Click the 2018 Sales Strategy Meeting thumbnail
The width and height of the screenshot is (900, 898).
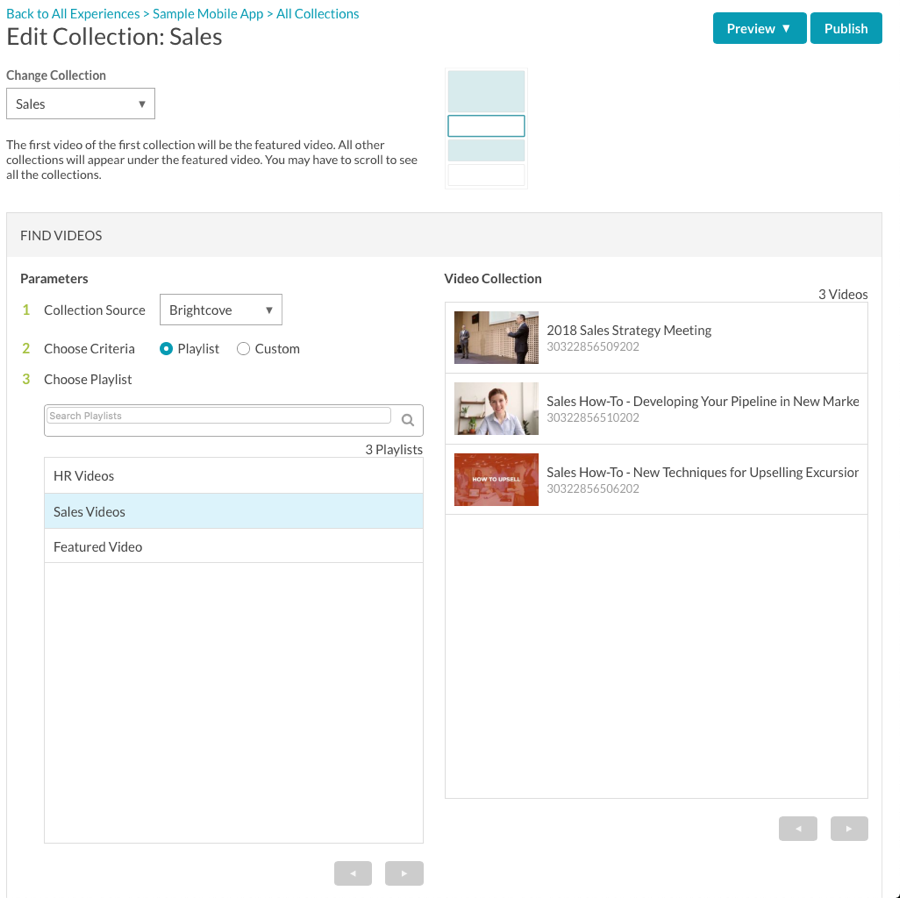[x=496, y=337]
